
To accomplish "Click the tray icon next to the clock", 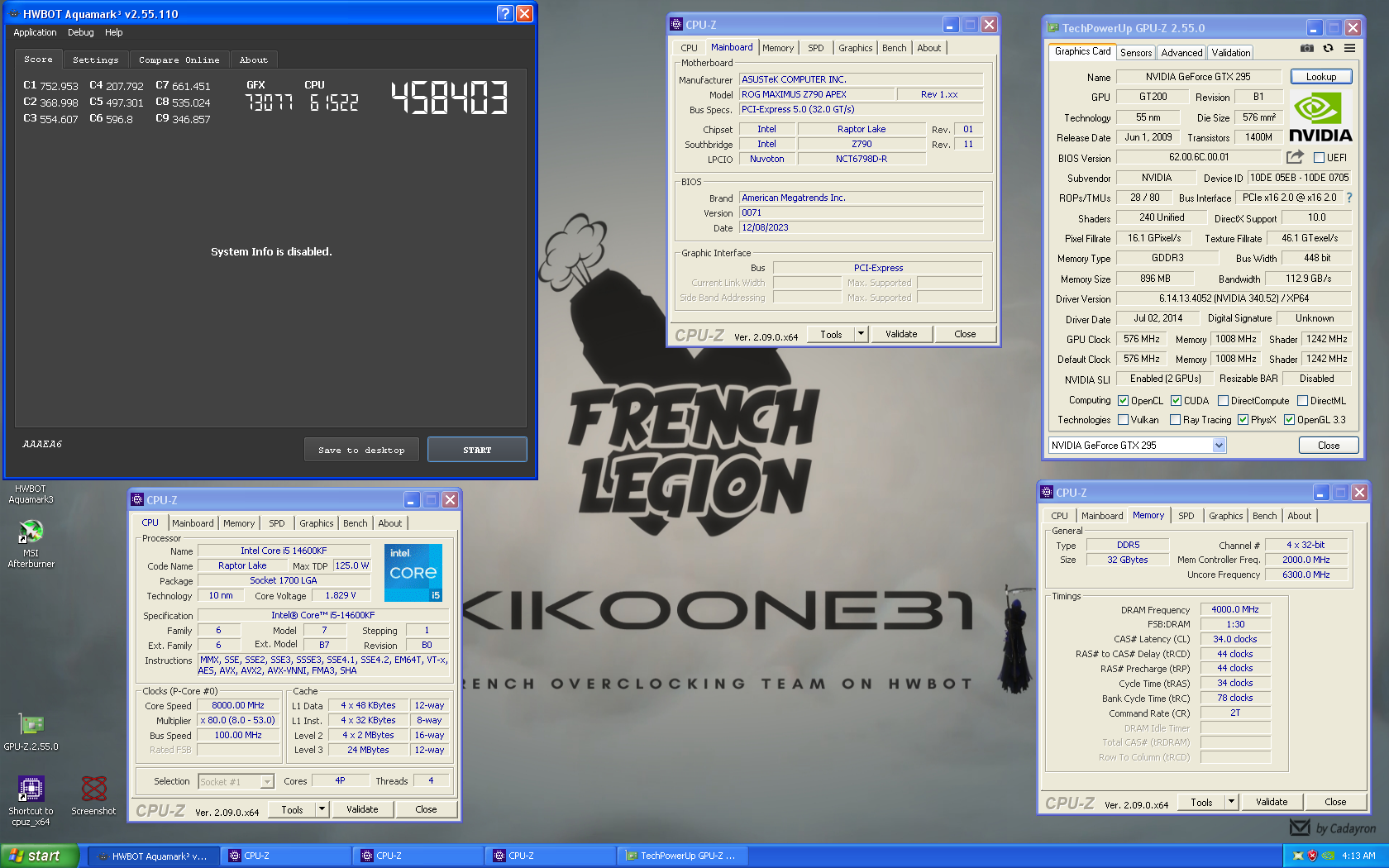I will click(1328, 856).
